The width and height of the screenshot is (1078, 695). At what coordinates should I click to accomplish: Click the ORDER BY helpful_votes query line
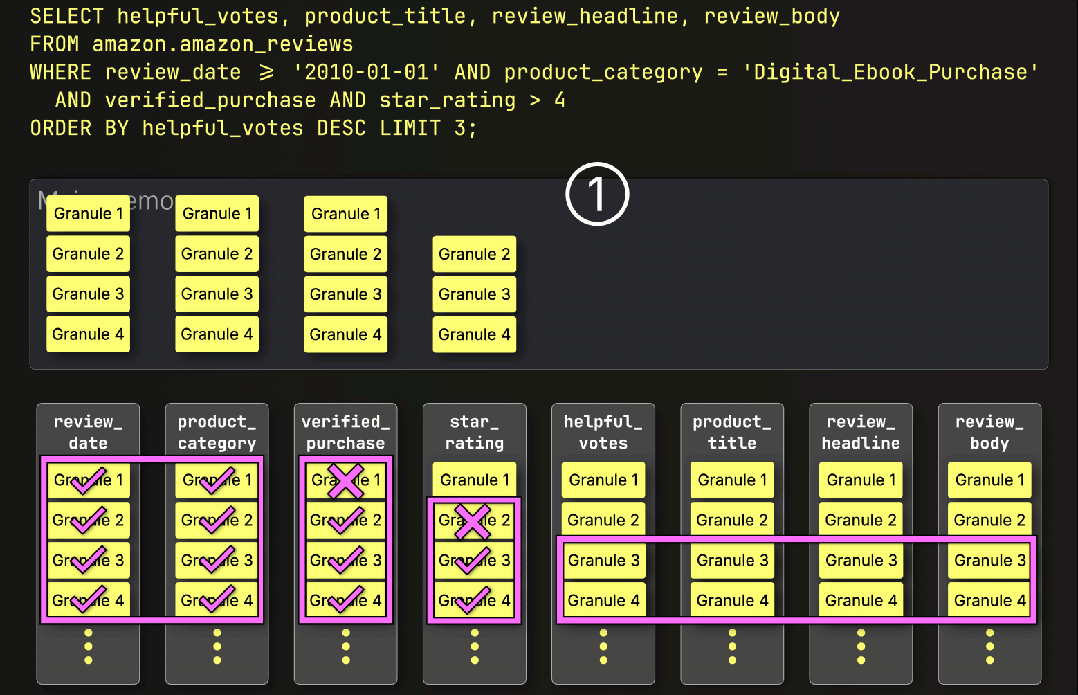point(253,129)
